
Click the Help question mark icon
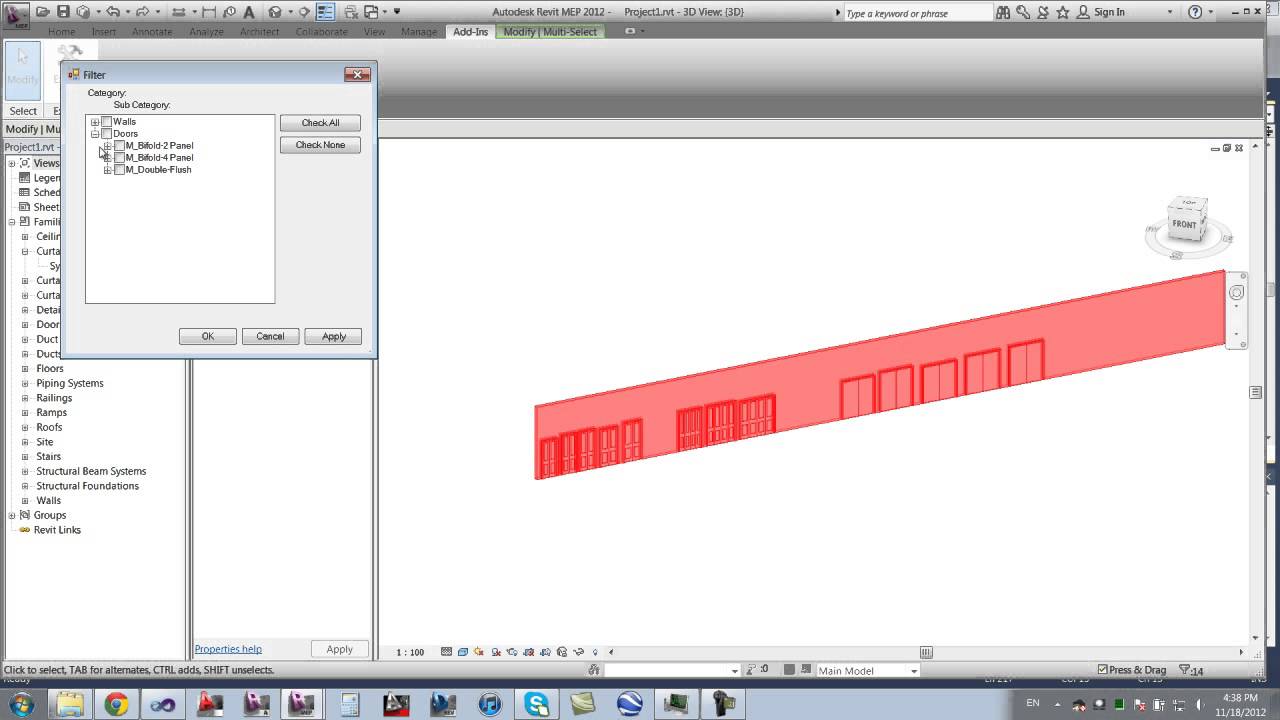(x=1195, y=12)
